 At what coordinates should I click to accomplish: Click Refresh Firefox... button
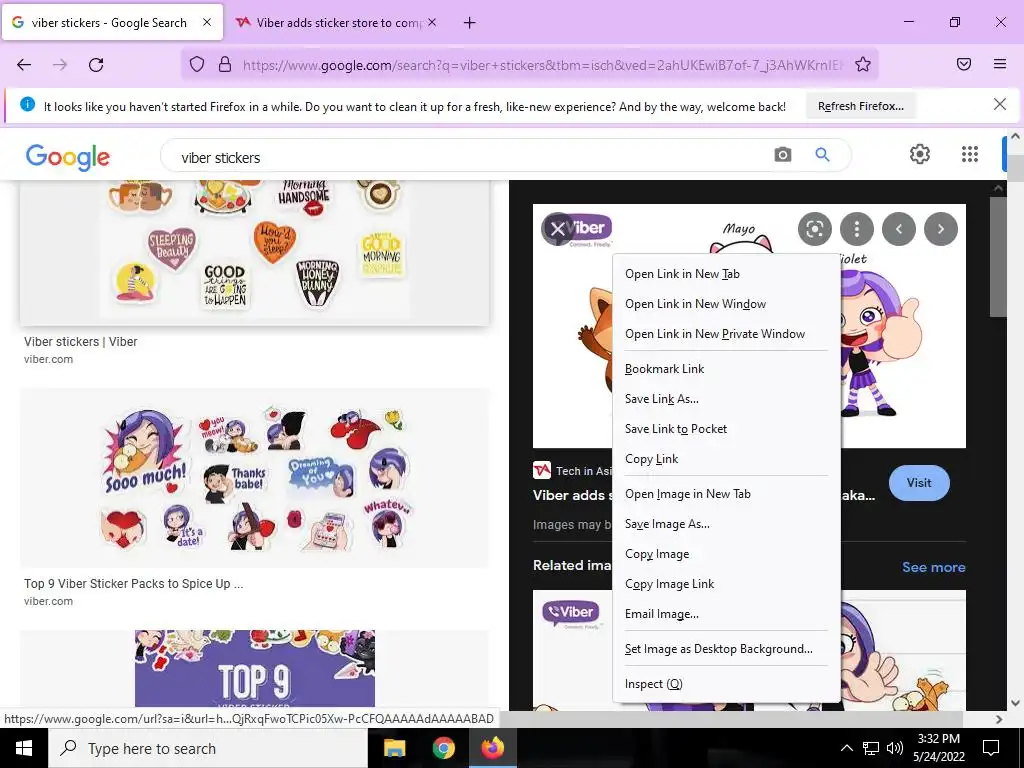click(861, 106)
